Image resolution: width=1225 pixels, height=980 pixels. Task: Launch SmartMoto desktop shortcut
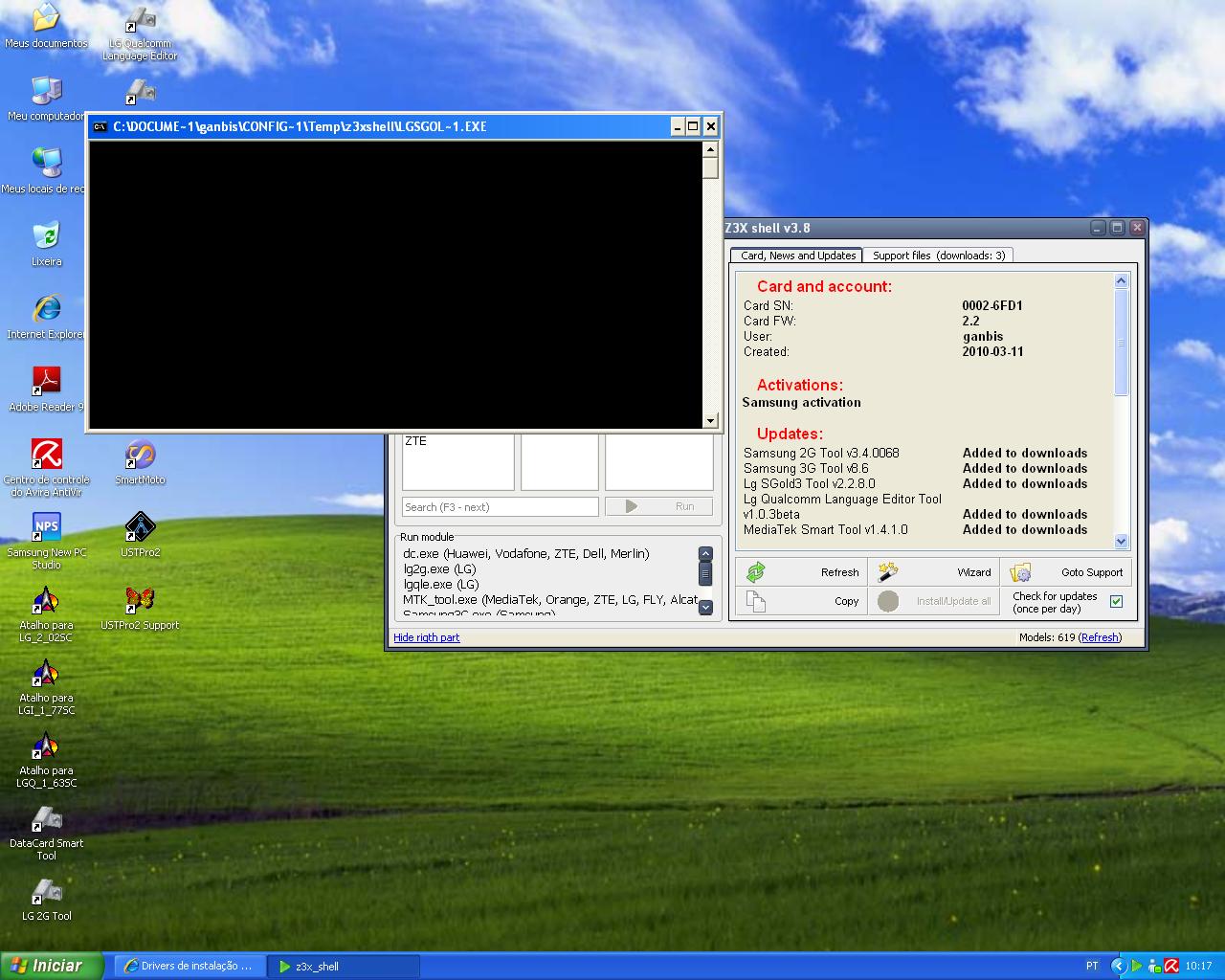point(140,461)
